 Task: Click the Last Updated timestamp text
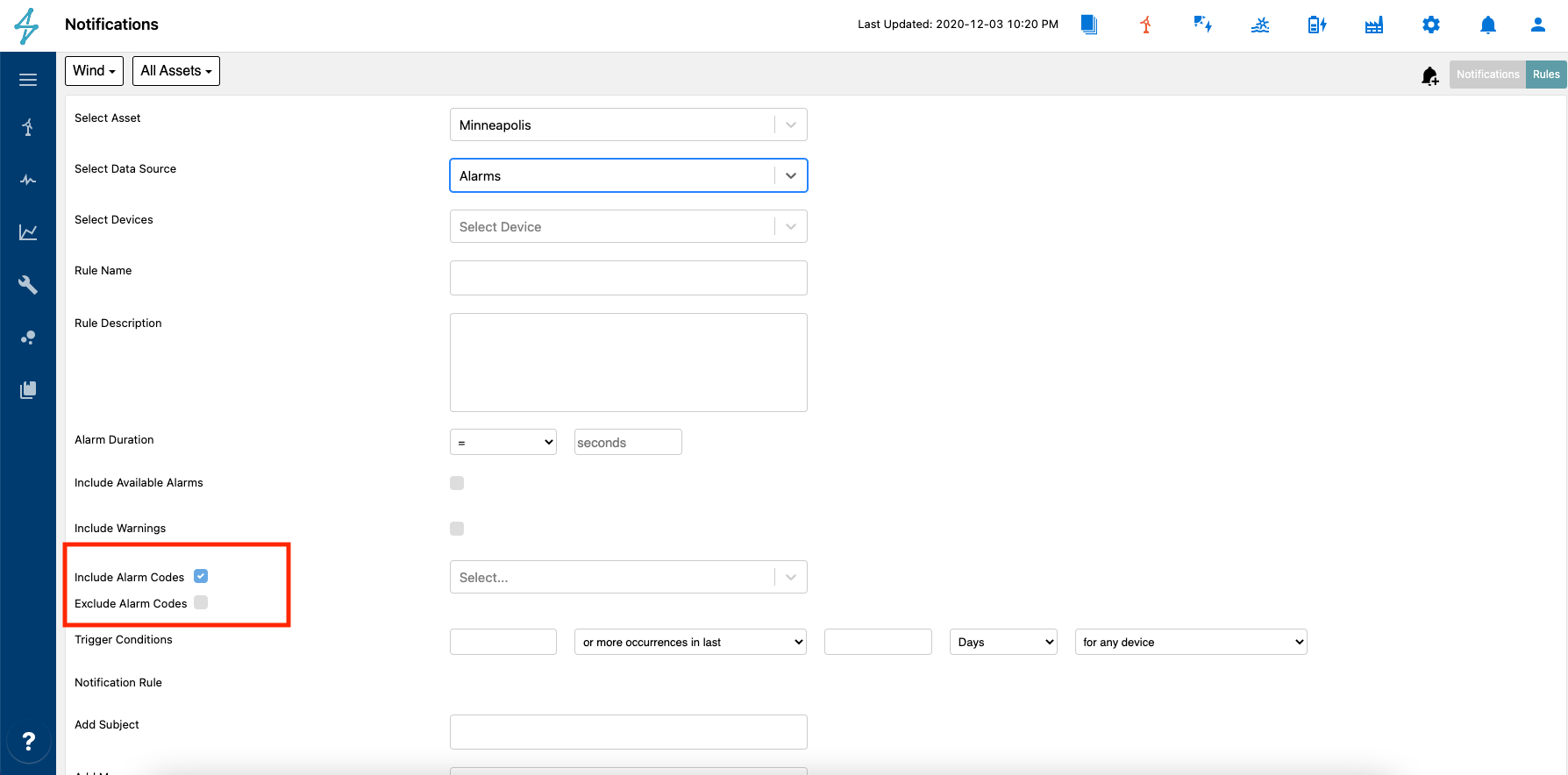coord(958,25)
